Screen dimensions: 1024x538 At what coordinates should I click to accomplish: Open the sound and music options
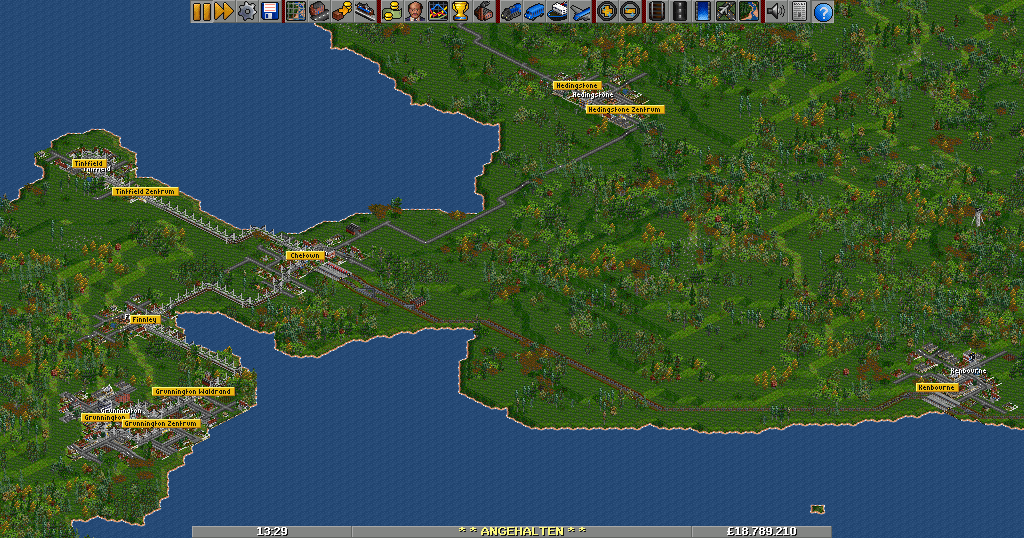[x=775, y=12]
